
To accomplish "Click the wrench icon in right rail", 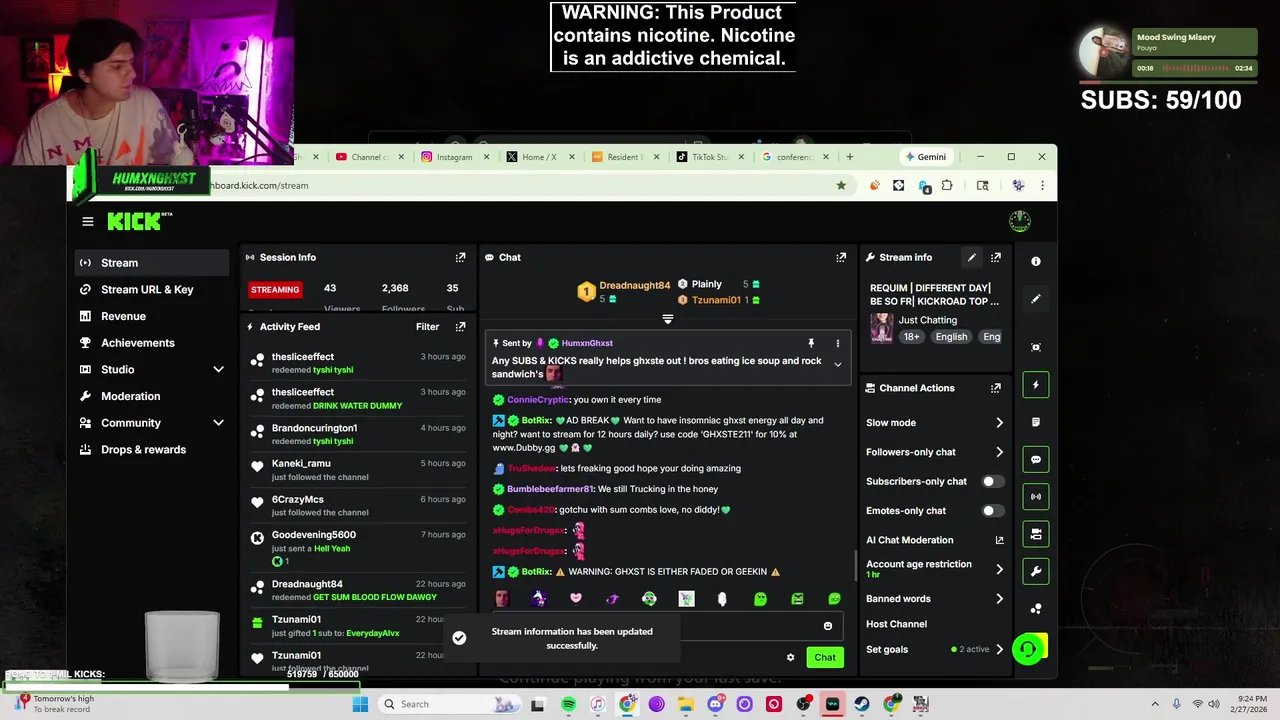I will click(x=1036, y=572).
